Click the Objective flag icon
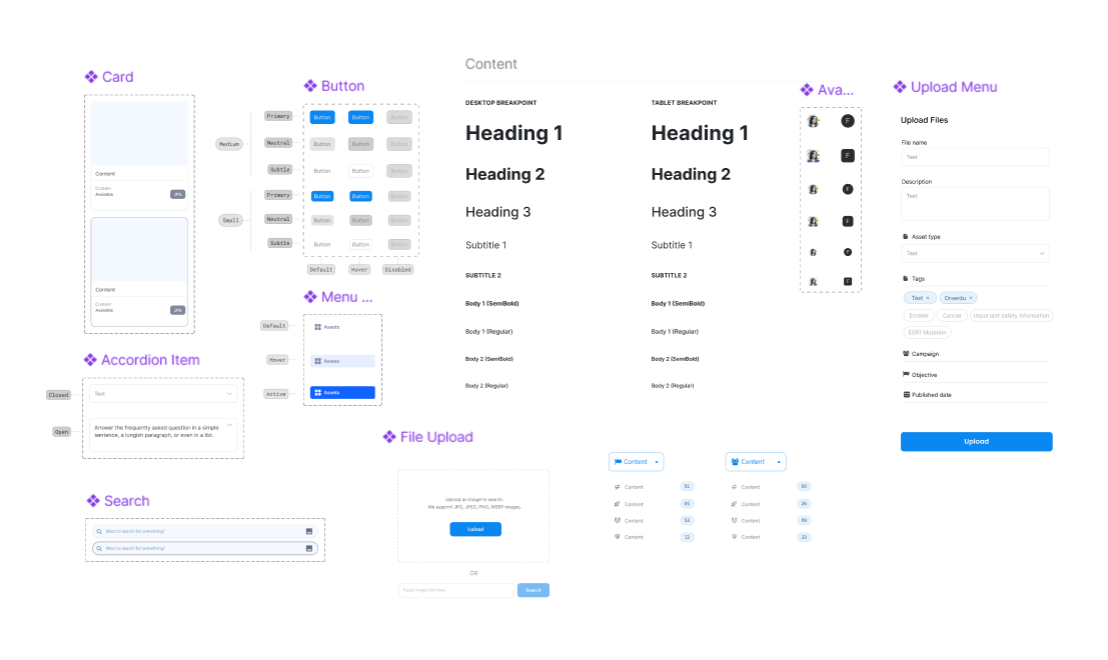Viewport: 1108px width, 660px height. click(x=906, y=374)
